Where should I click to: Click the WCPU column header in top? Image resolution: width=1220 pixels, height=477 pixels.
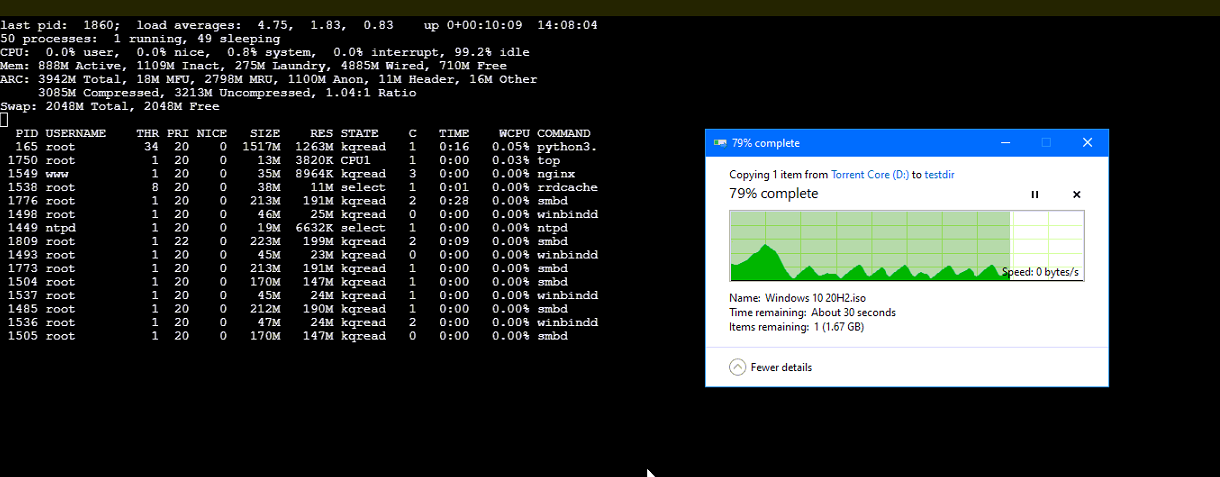coord(514,133)
